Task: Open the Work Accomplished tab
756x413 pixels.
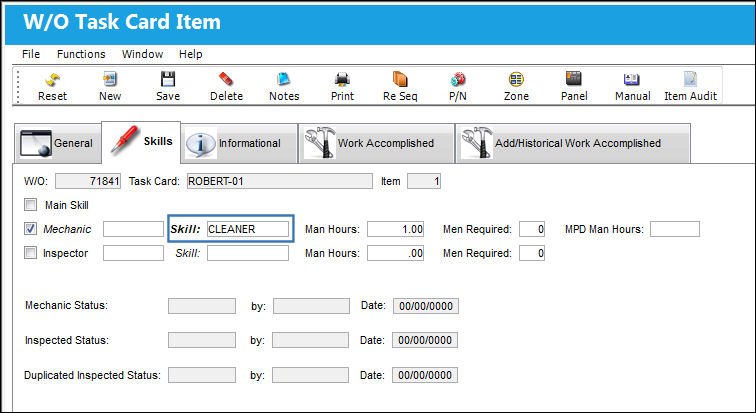Action: (376, 143)
